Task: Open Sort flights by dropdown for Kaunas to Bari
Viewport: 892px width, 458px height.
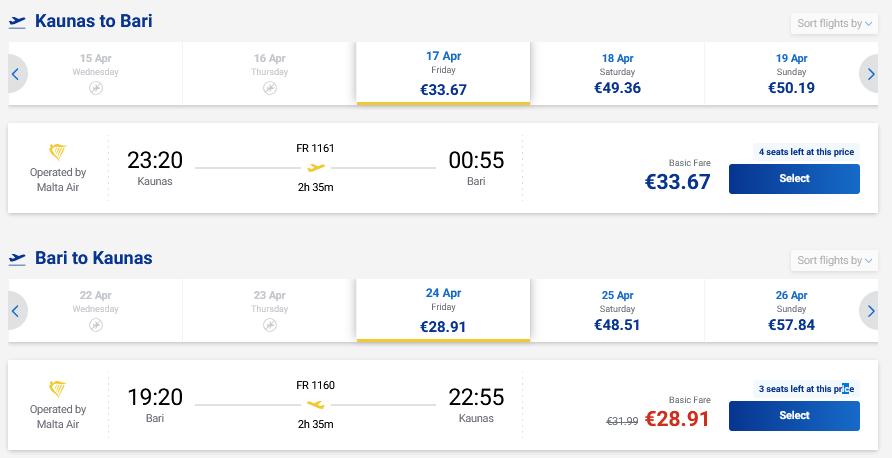Action: [x=835, y=23]
